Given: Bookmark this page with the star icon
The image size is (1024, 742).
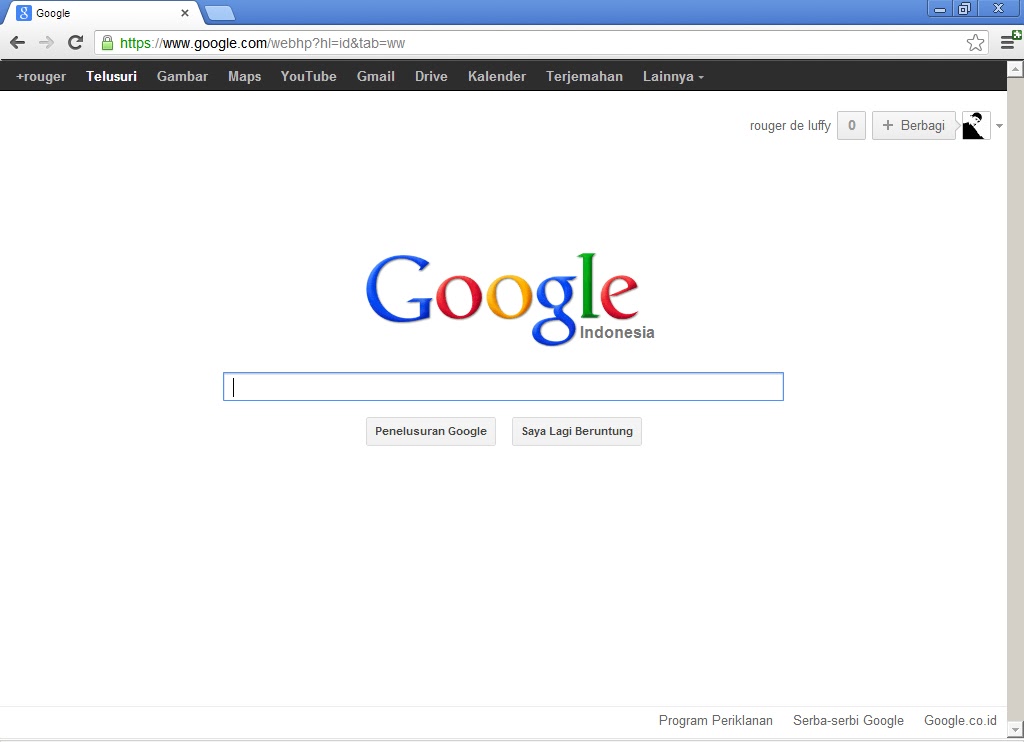Looking at the screenshot, I should [975, 42].
